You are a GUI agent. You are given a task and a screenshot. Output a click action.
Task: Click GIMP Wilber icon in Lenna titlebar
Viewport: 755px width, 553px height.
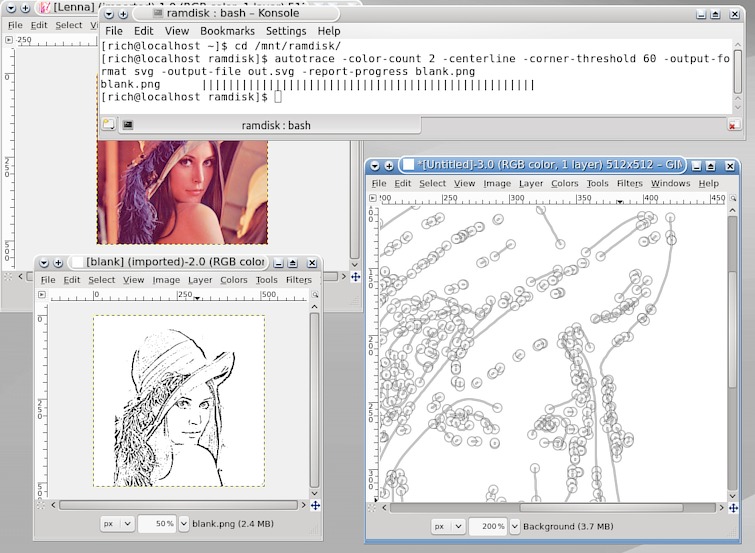coord(44,8)
